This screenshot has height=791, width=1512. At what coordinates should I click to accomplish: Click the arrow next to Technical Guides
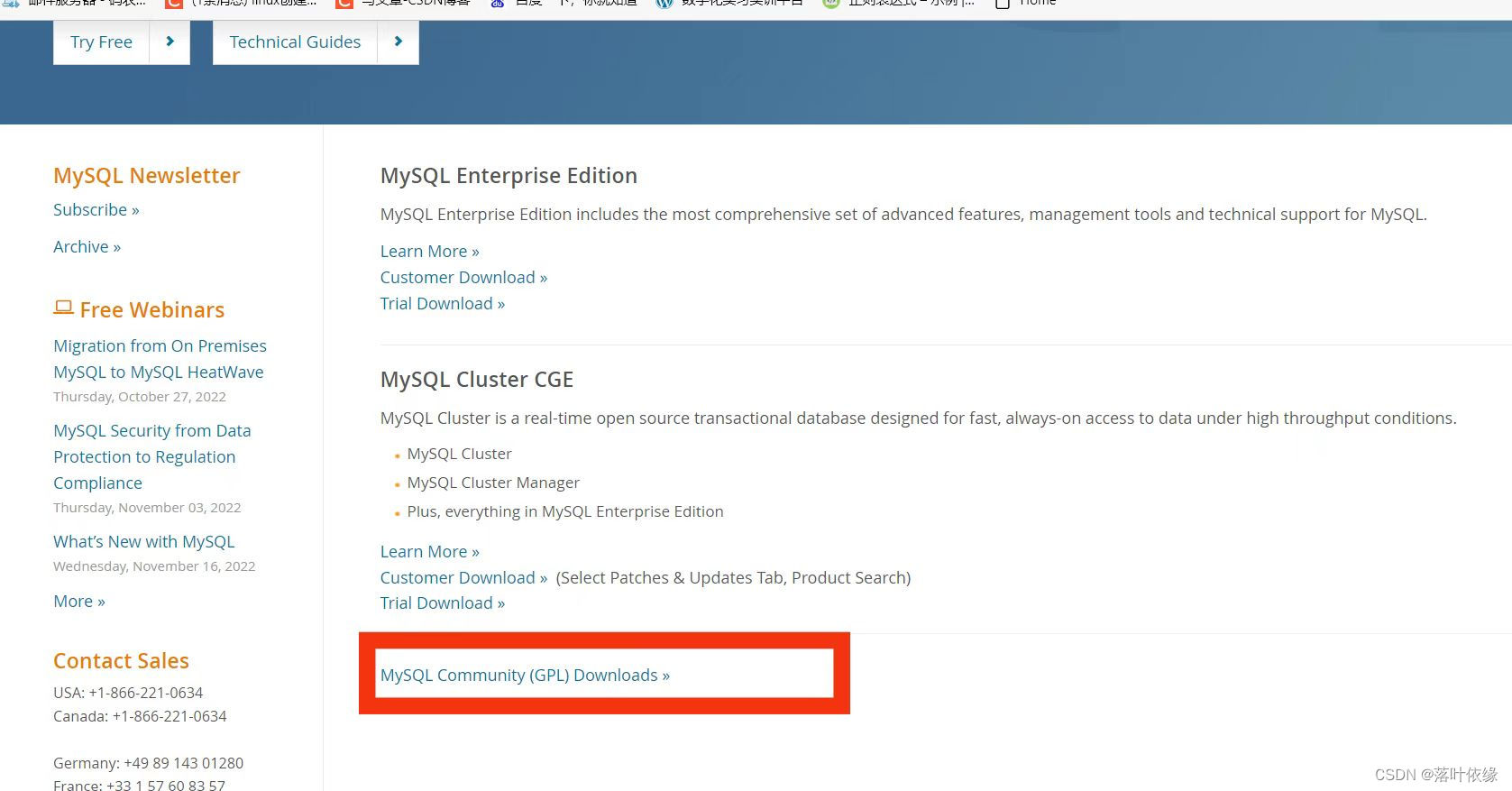click(x=399, y=42)
